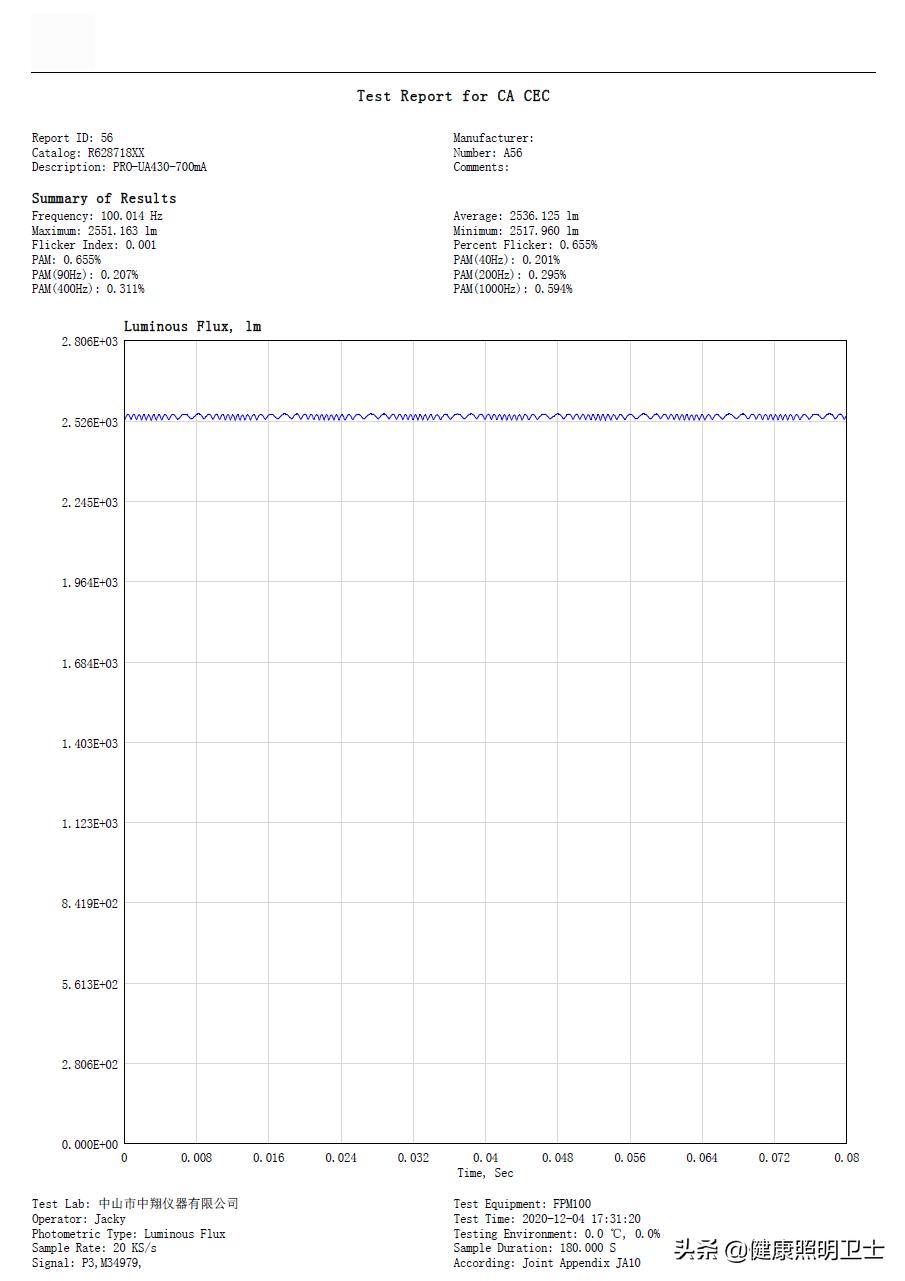
Task: Select the y-axis label 8.419E+02
Action: coord(89,904)
